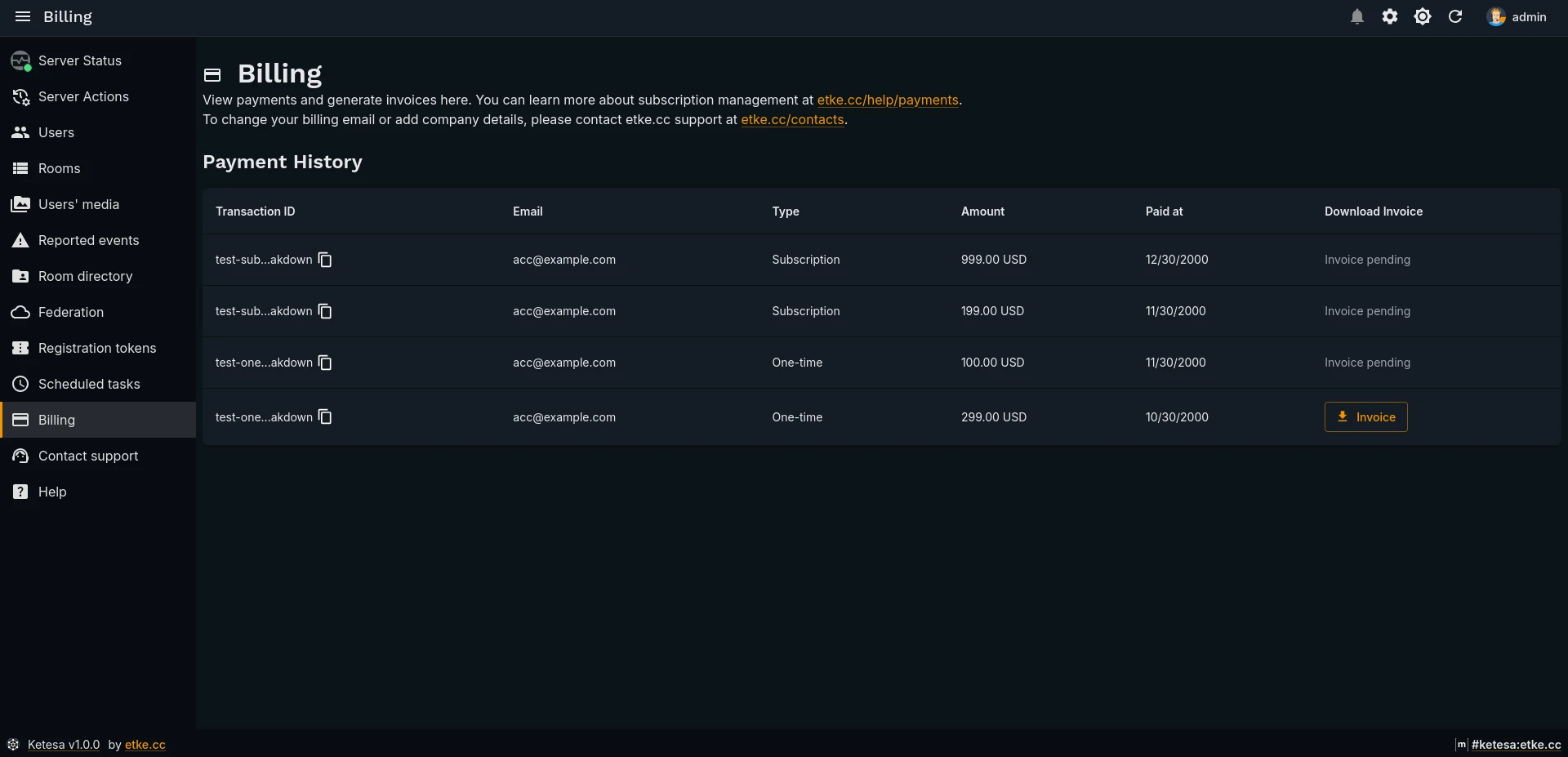Open Reported events page
The height and width of the screenshot is (757, 1568).
coord(98,240)
